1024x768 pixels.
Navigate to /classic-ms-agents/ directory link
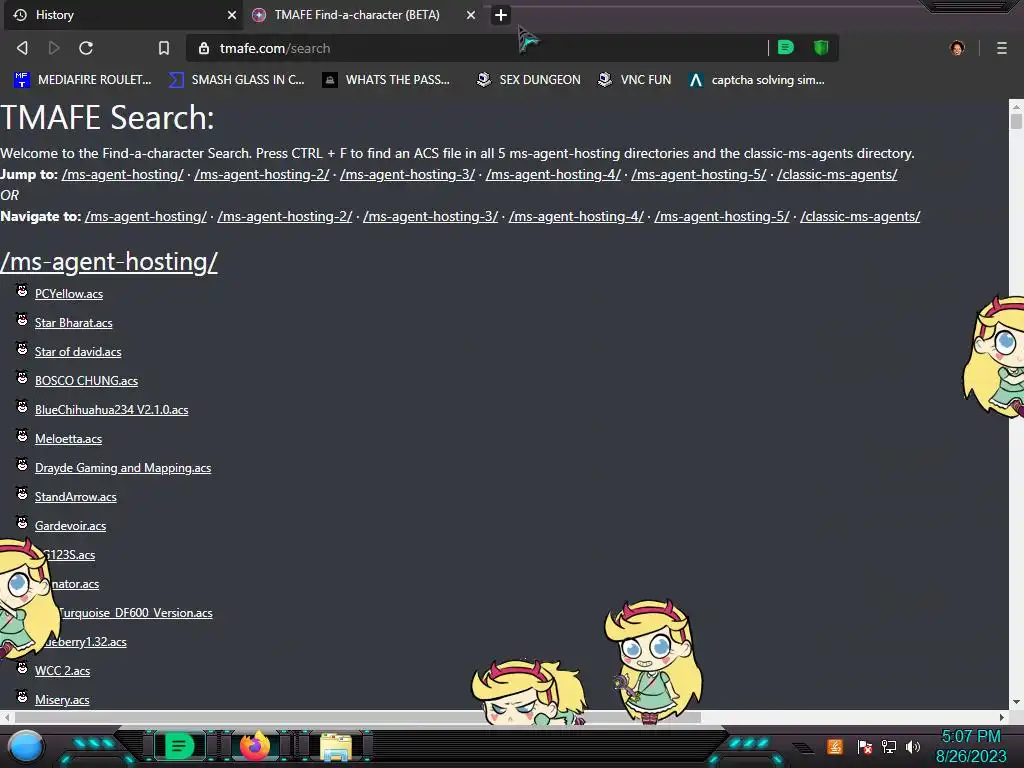[860, 216]
